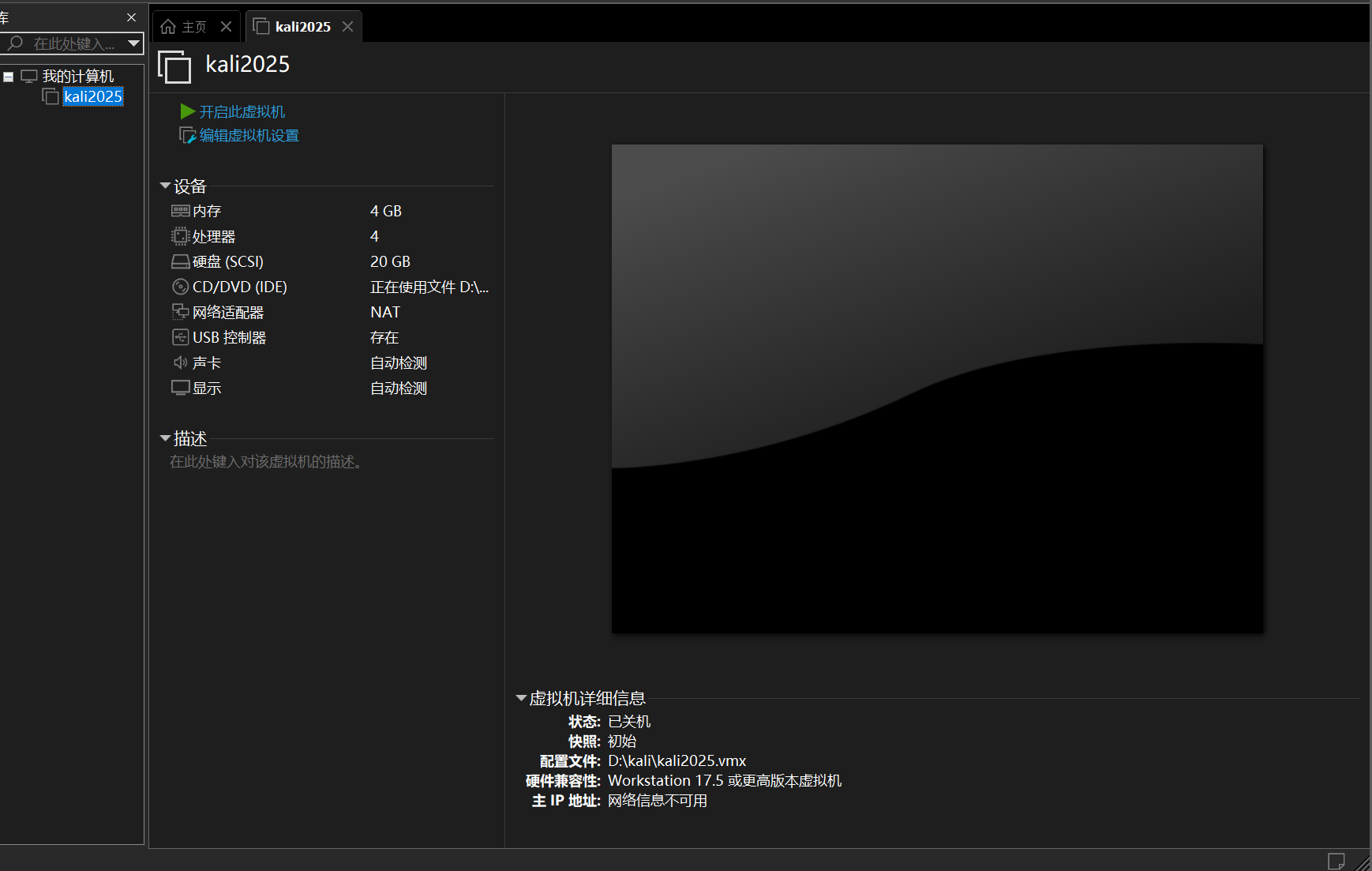Close the kali2025 tab
The image size is (1372, 871).
pos(348,27)
